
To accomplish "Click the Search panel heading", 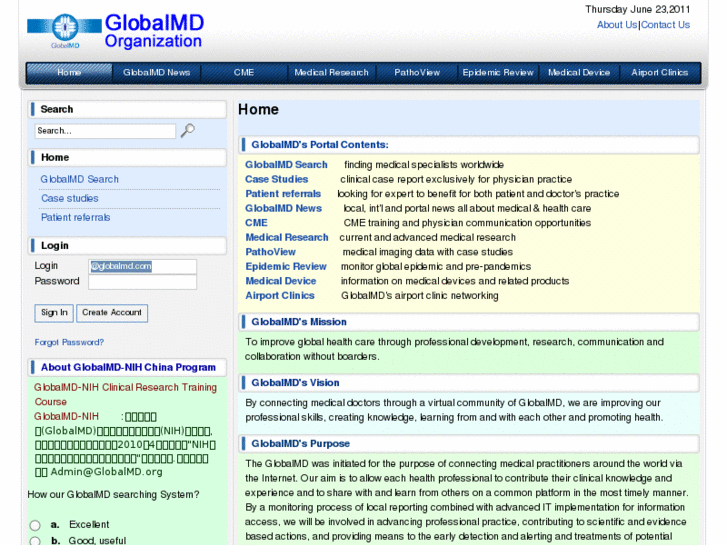I will 57,109.
